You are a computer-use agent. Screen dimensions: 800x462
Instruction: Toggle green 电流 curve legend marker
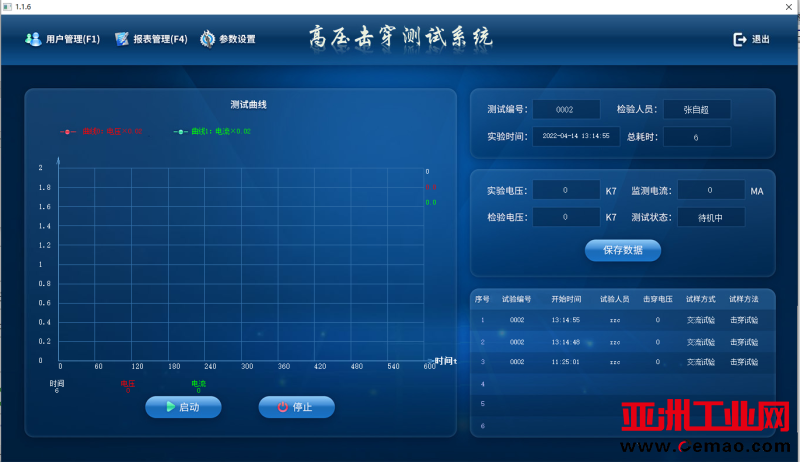180,131
